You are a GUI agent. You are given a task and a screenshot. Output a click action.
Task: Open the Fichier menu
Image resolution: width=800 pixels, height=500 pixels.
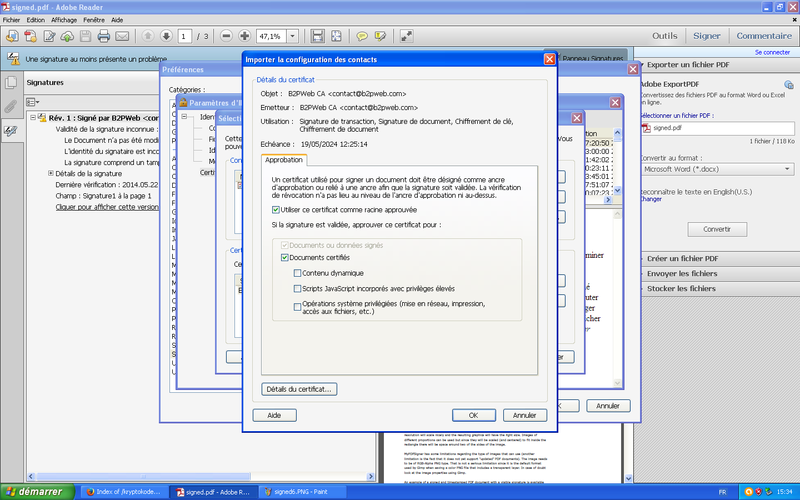click(x=11, y=20)
